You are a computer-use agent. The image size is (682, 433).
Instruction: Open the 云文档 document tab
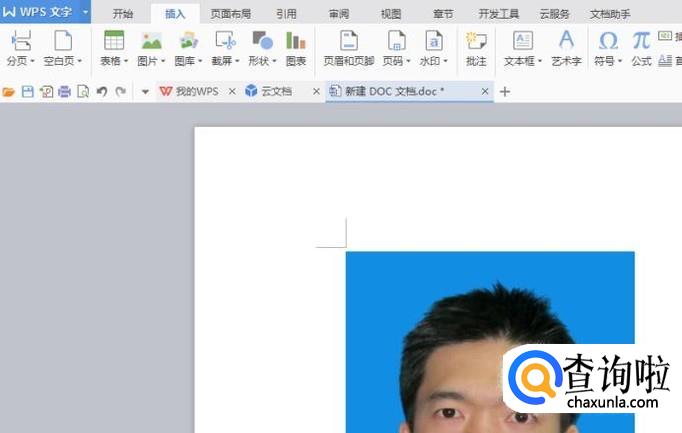[276, 91]
